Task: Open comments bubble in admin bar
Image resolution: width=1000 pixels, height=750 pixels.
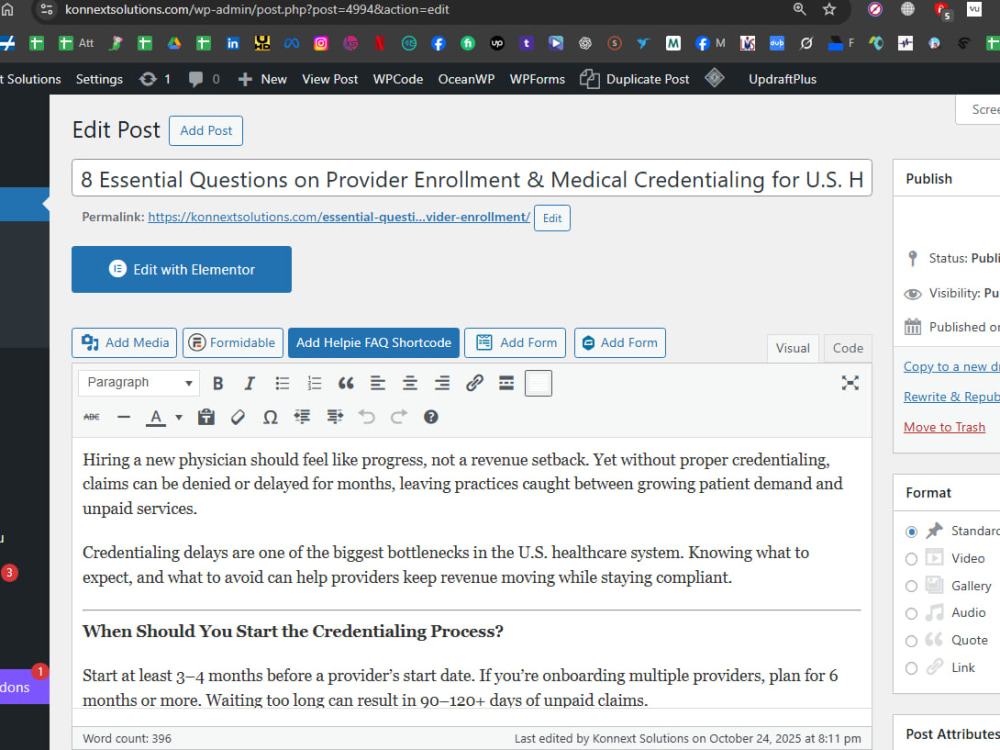Action: click(x=204, y=79)
